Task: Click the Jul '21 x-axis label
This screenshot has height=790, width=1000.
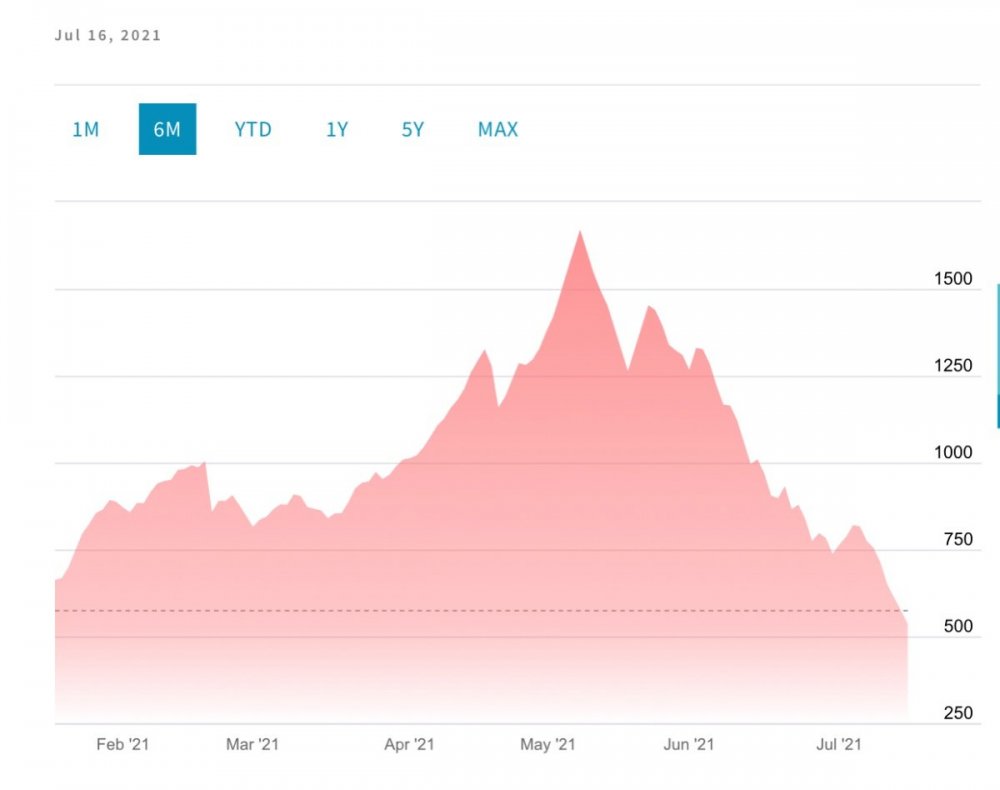Action: (839, 745)
